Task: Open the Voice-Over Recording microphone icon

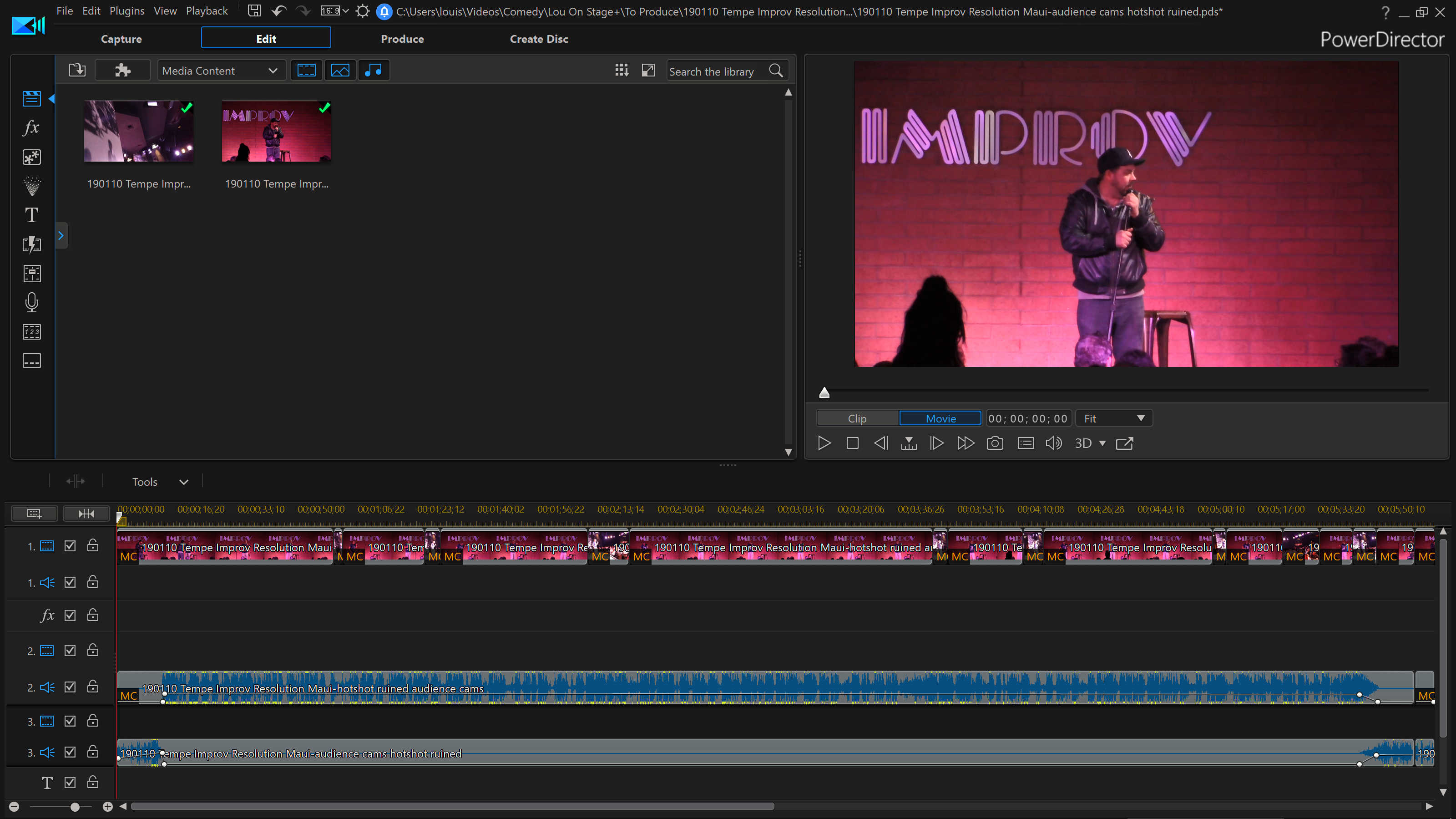Action: [32, 303]
